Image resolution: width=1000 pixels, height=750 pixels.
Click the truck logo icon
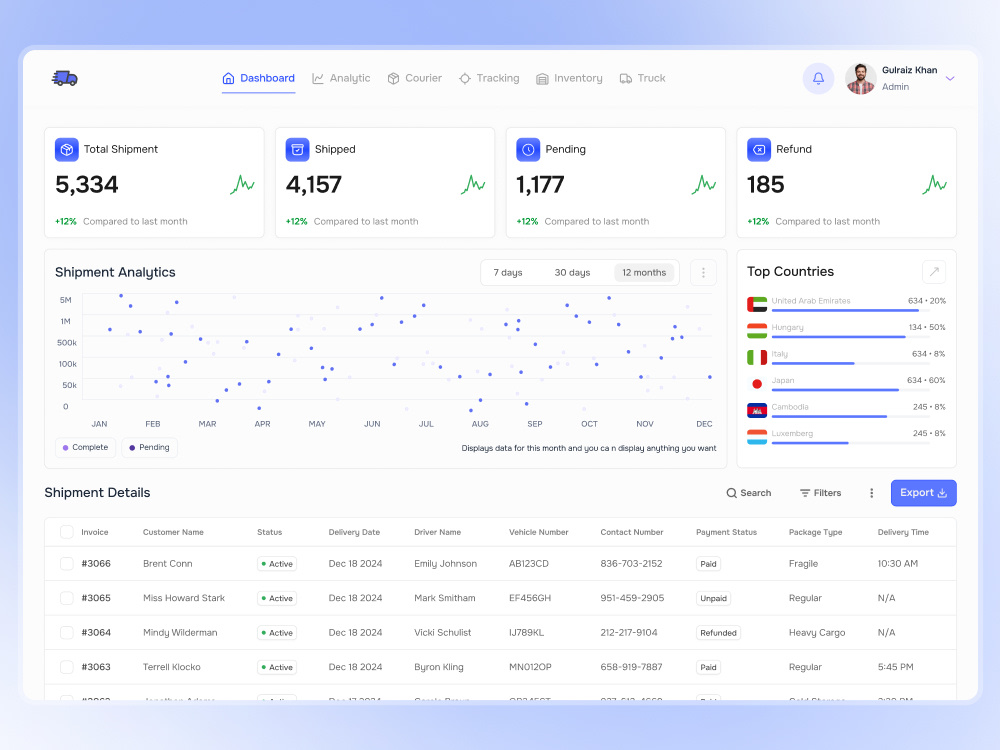[64, 78]
